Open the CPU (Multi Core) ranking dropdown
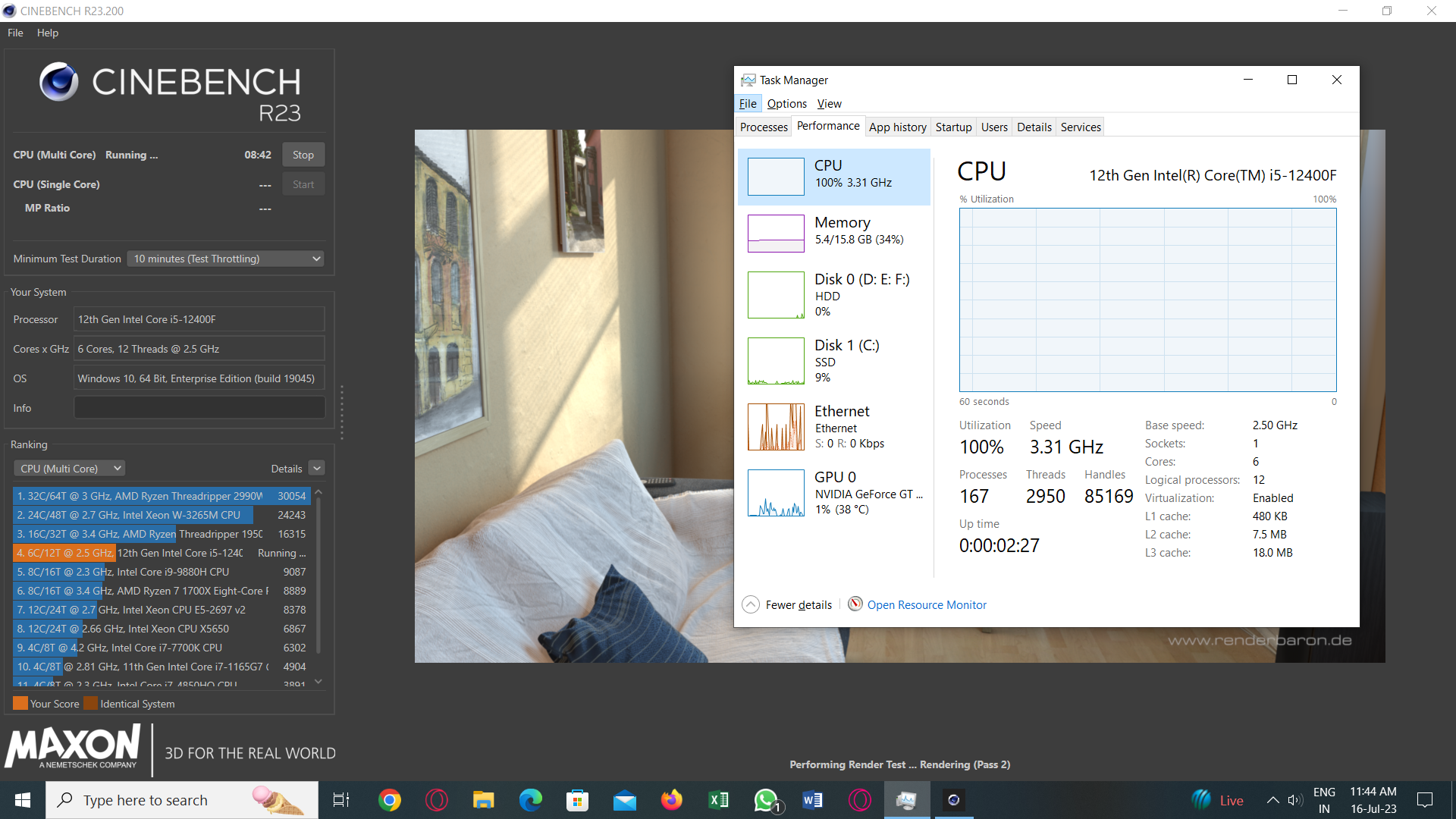The width and height of the screenshot is (1456, 819). point(69,469)
